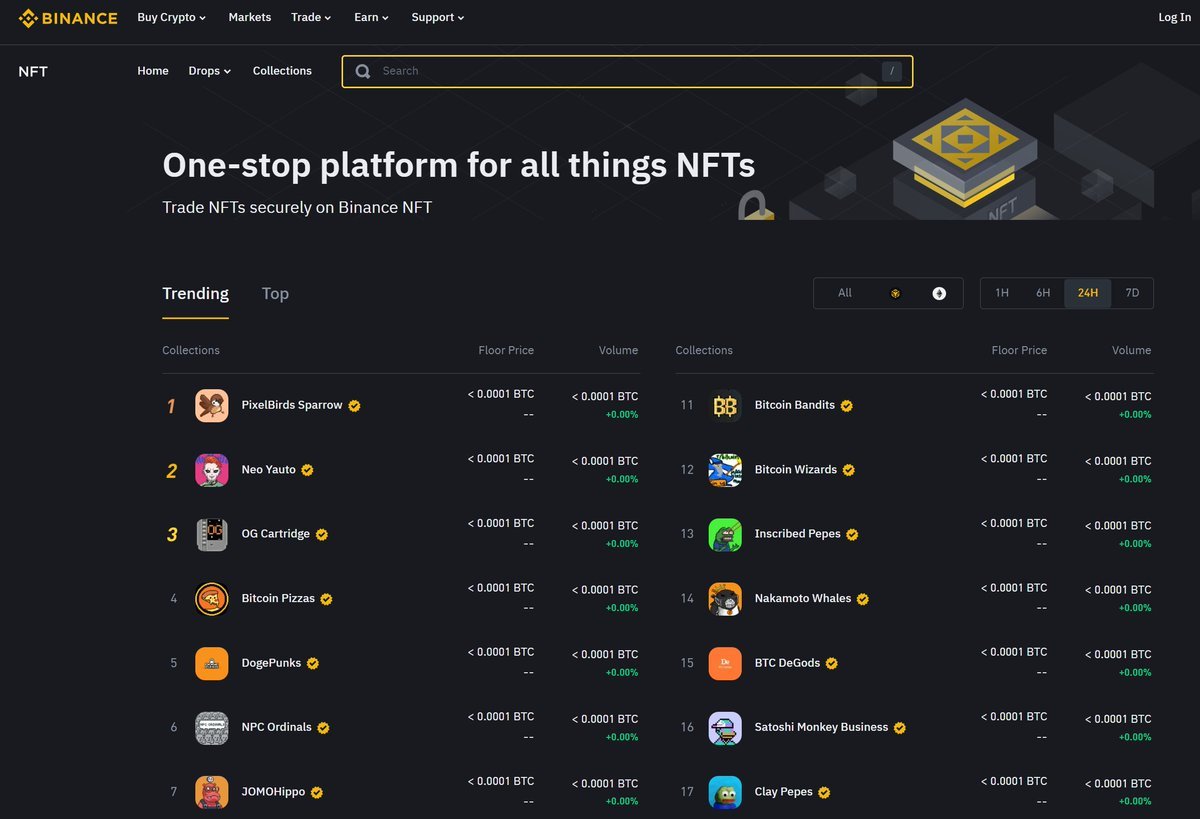
Task: Click verified badge next to BTC DeGods
Action: pos(832,663)
